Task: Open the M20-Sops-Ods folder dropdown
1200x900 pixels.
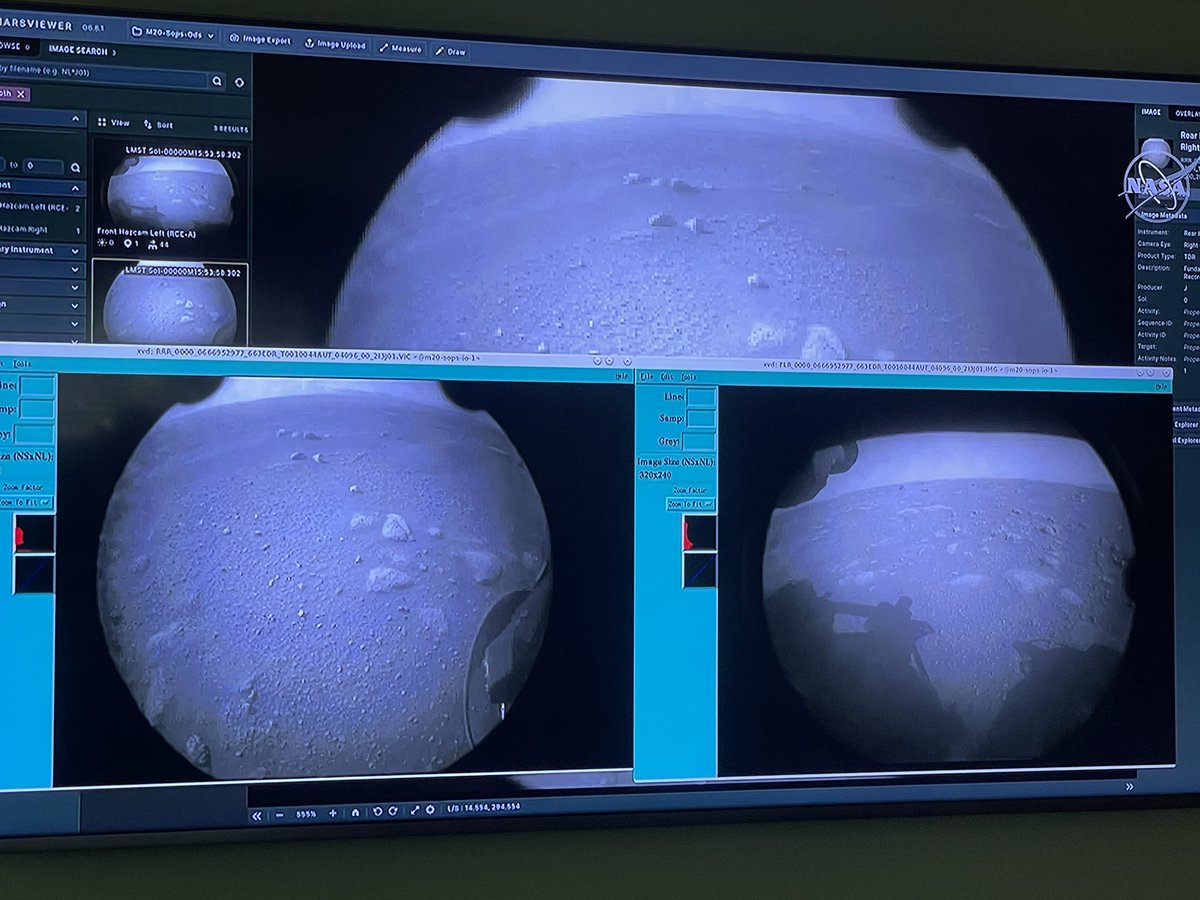Action: click(172, 34)
